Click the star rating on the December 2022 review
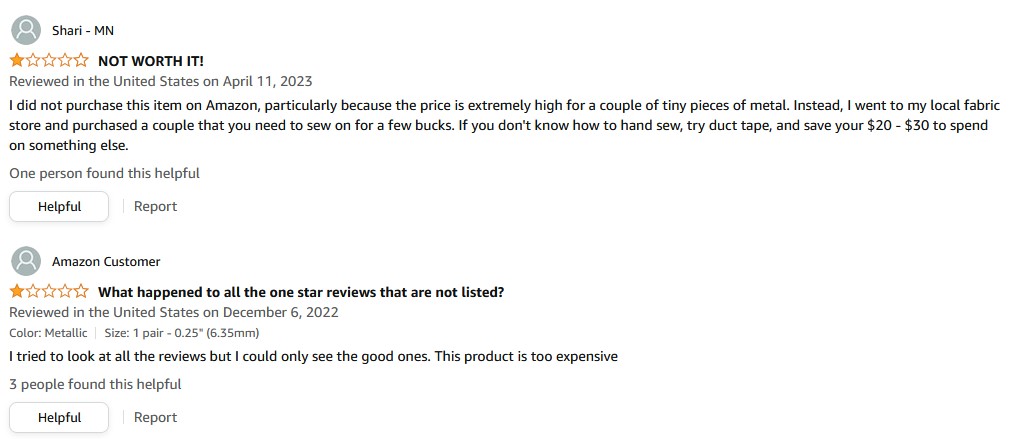 coord(49,291)
